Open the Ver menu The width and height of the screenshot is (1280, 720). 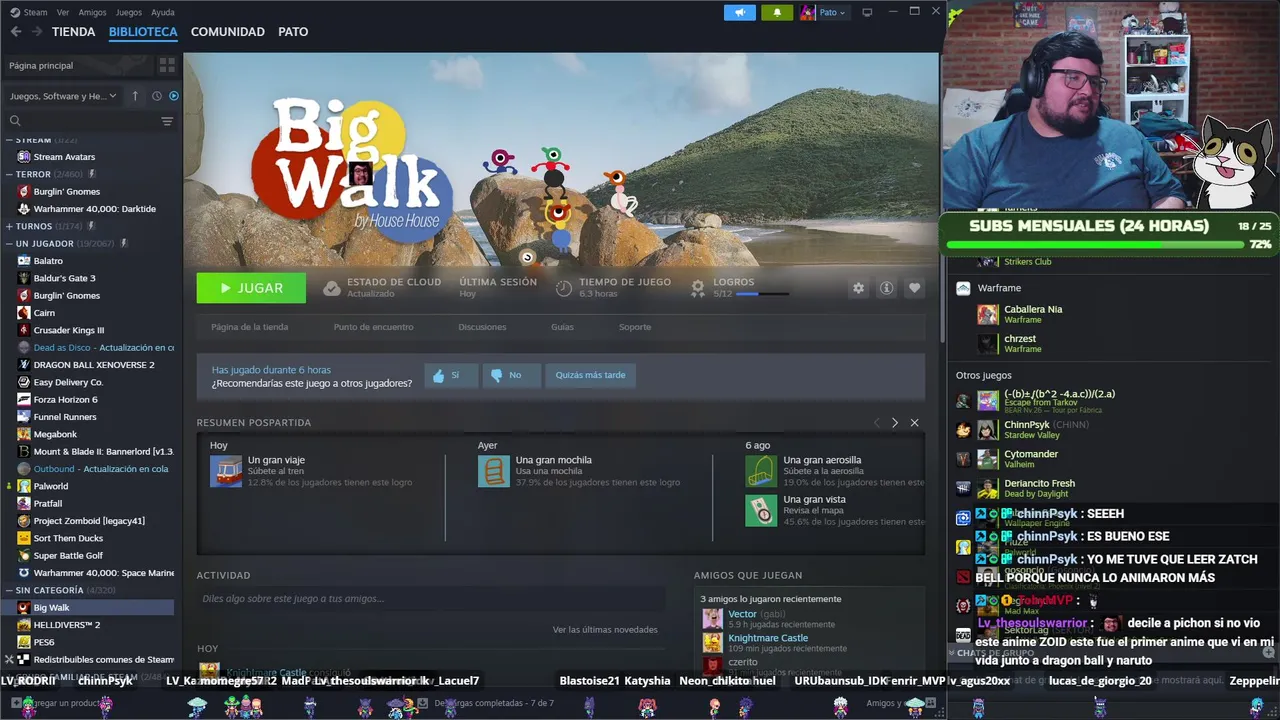point(63,12)
